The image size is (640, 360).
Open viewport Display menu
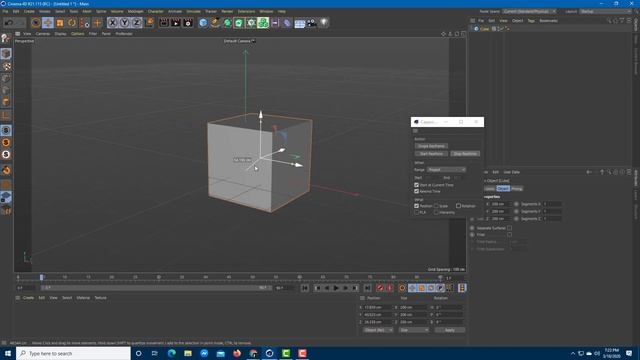60,34
